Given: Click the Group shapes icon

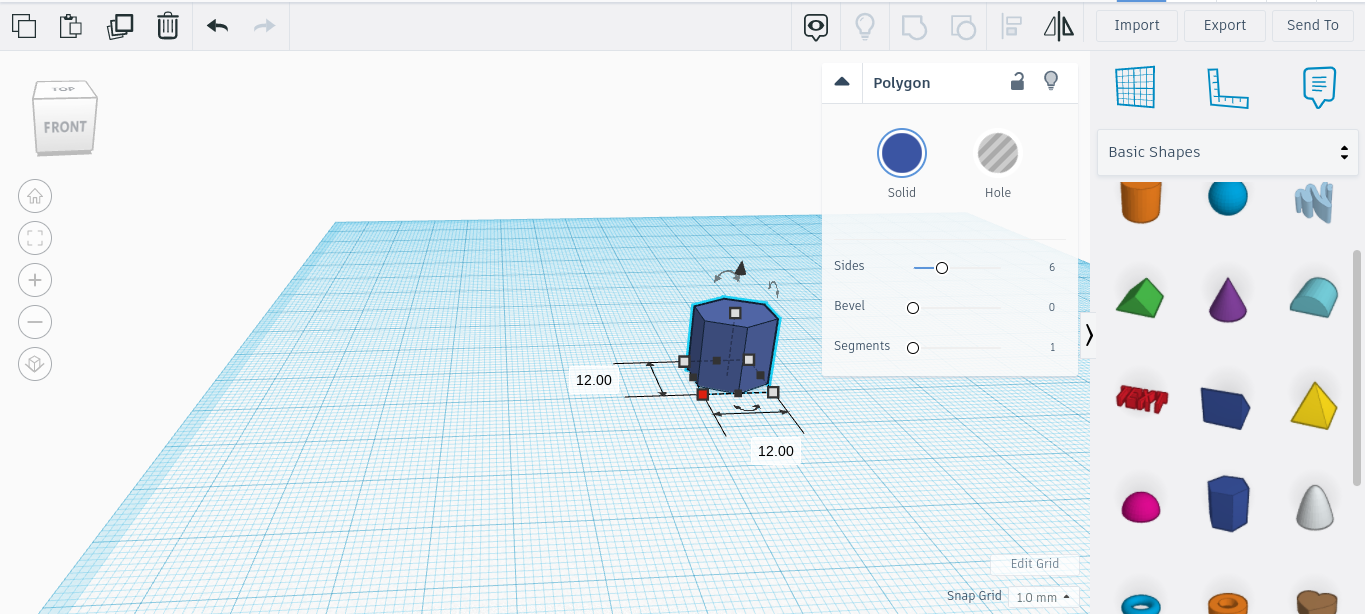Looking at the screenshot, I should [x=914, y=27].
